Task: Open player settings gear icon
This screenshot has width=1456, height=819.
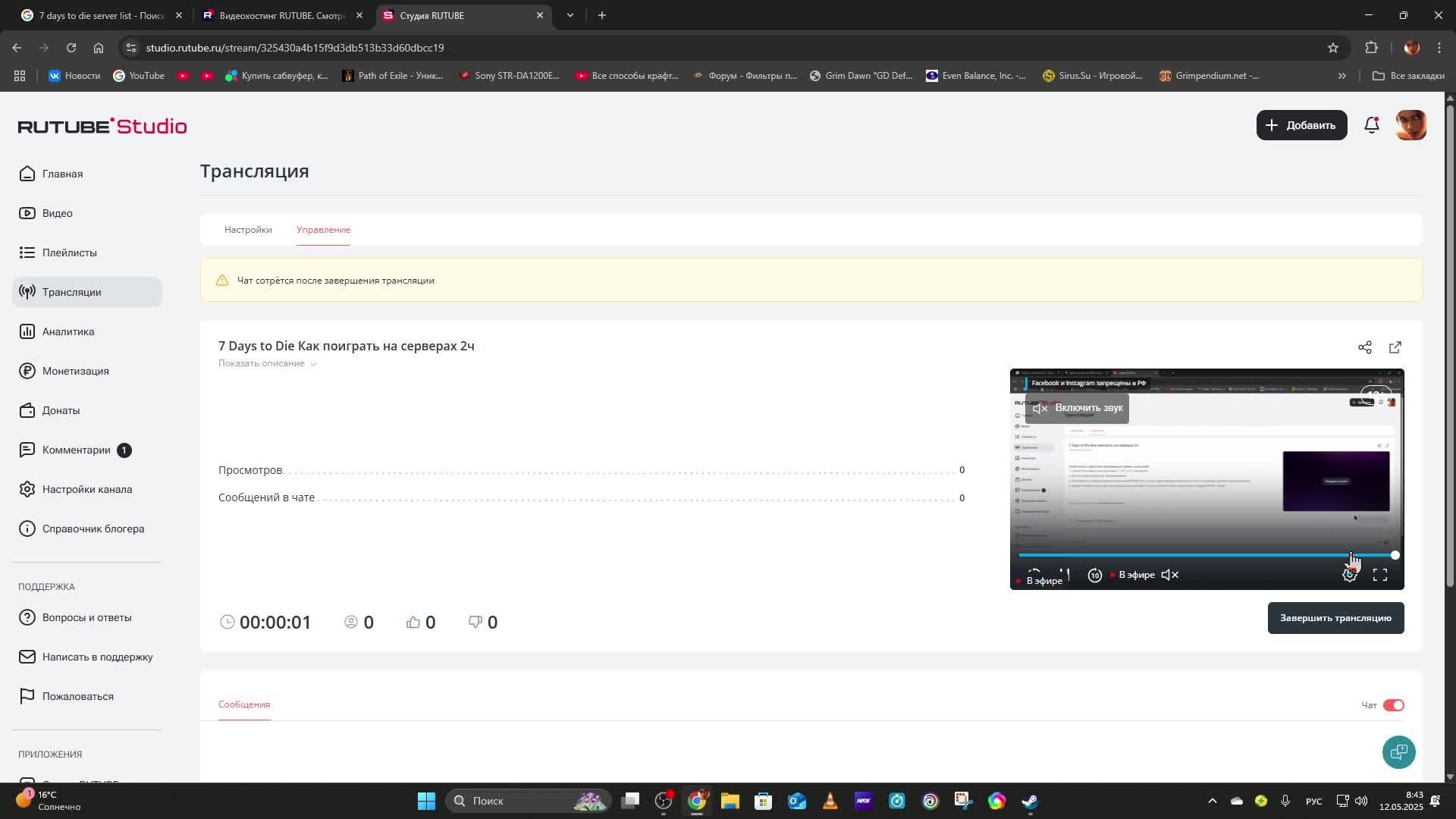Action: point(1349,576)
